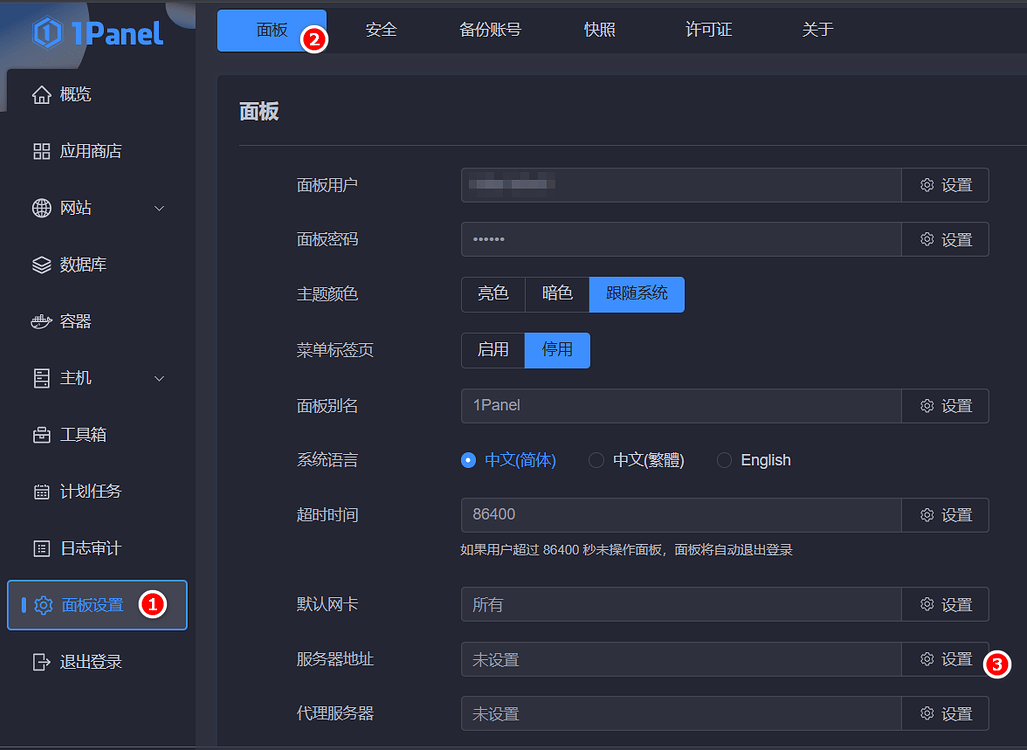Click the toolbox icon beside 工具箱
This screenshot has height=750, width=1027.
tap(41, 435)
